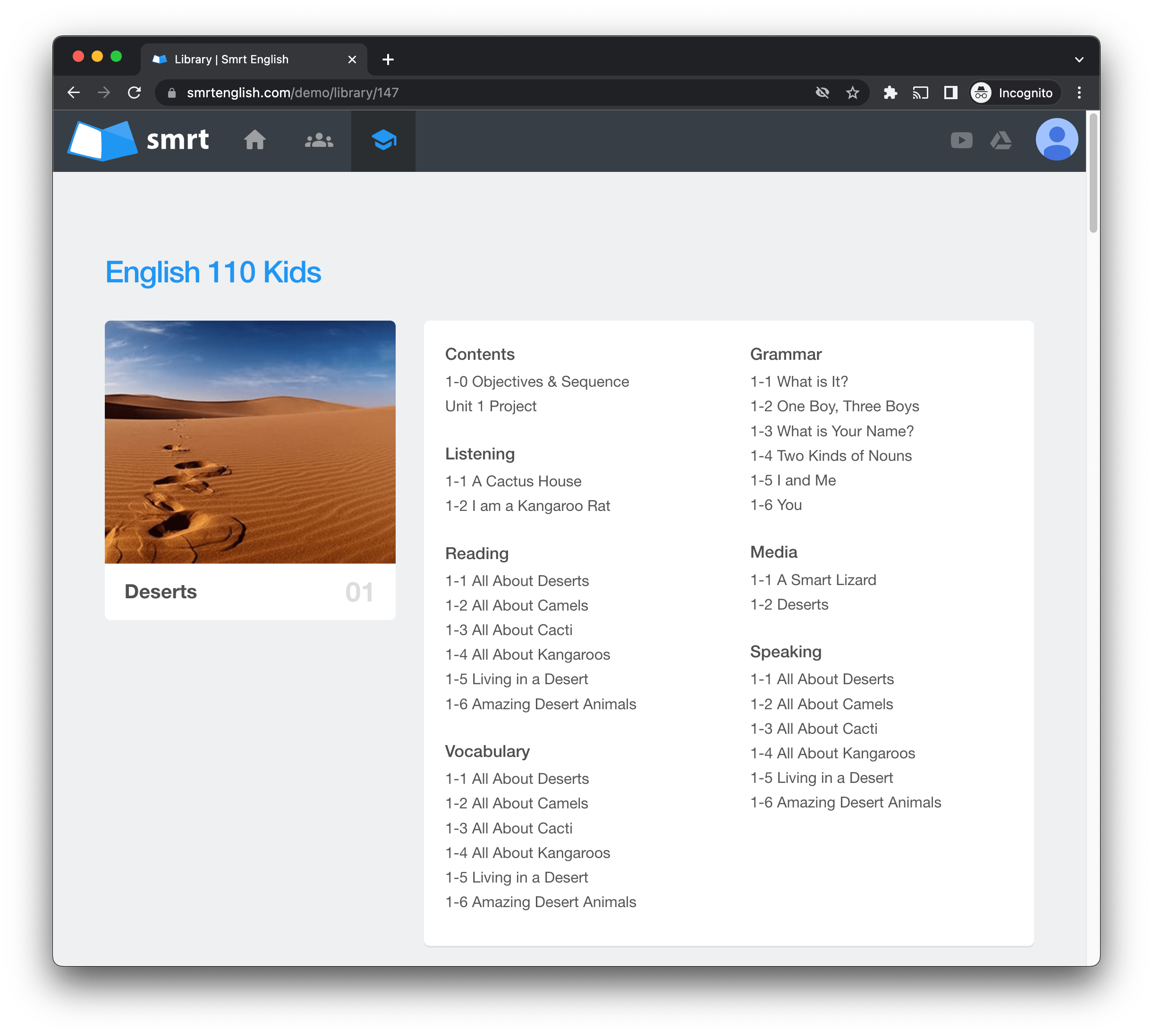Open the YouTube icon in header
Viewport: 1153px width, 1036px height.
coord(961,140)
